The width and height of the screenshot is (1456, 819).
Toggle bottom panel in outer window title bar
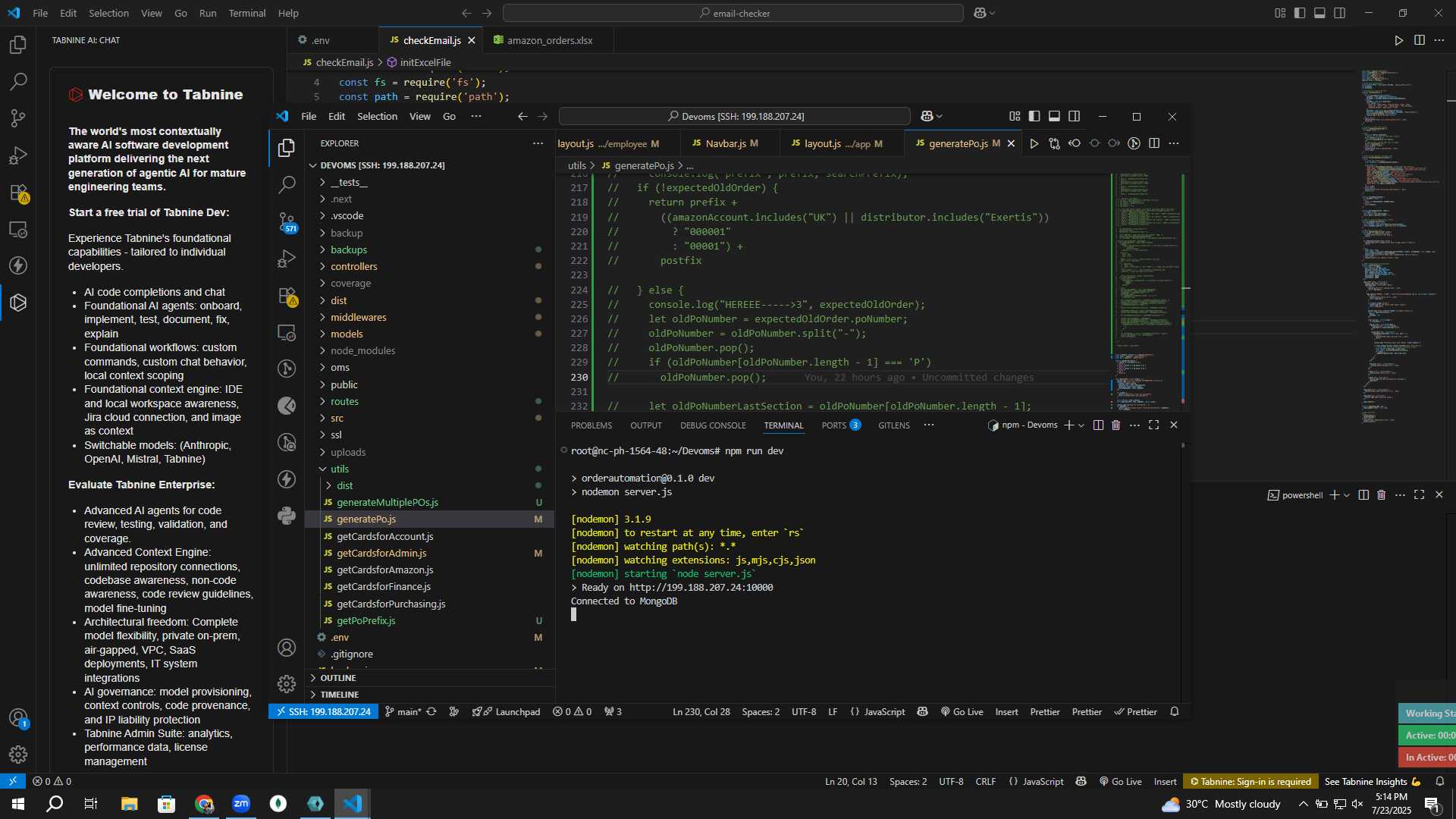1319,13
